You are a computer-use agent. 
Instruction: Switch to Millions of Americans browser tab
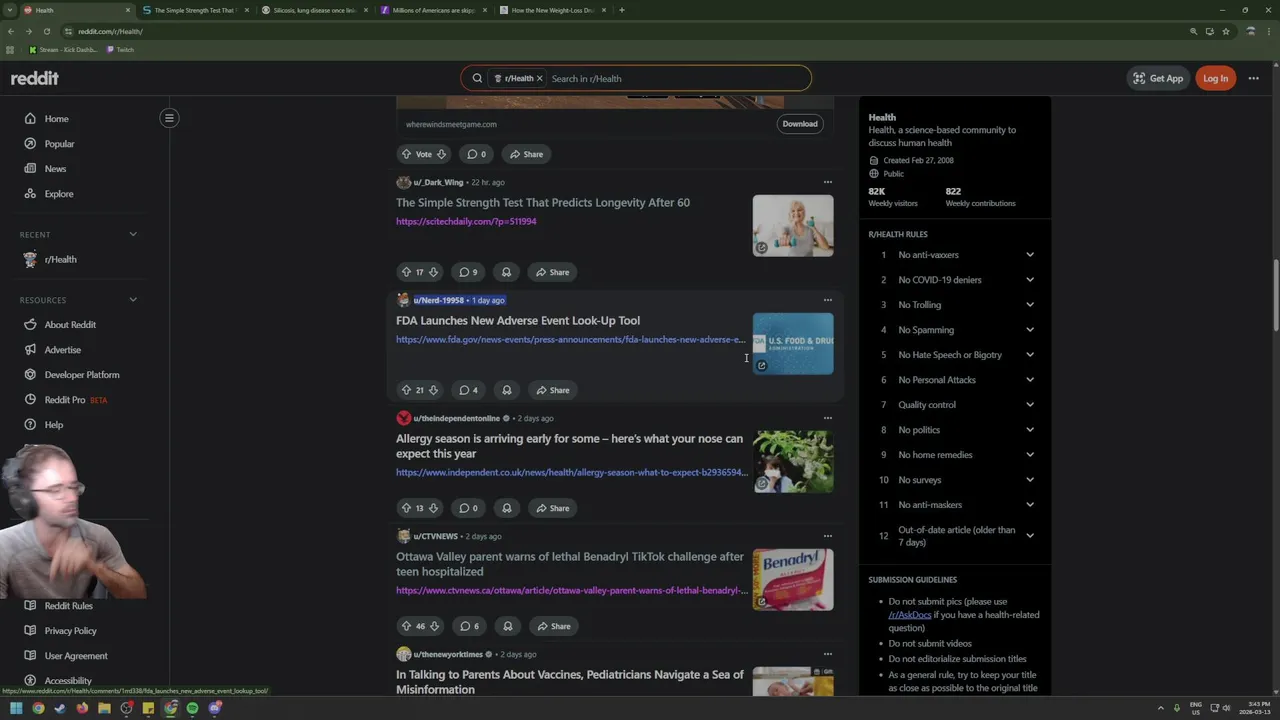point(434,10)
